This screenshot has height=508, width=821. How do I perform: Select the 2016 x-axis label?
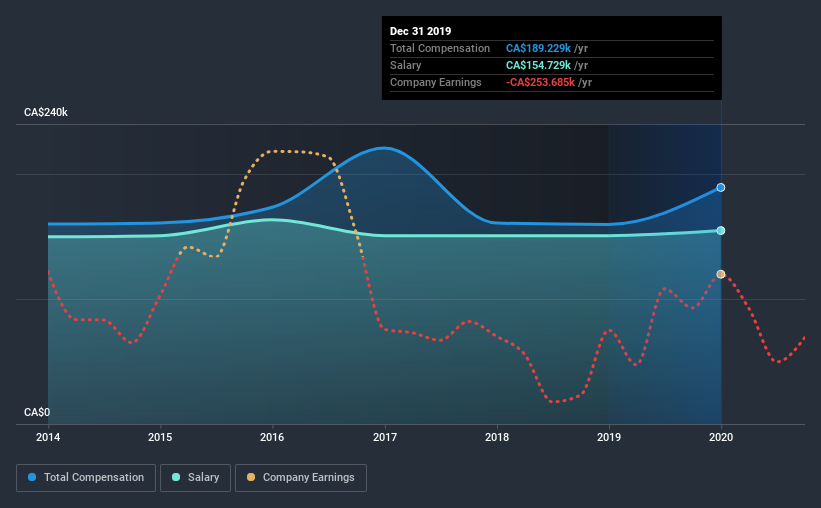[x=272, y=437]
